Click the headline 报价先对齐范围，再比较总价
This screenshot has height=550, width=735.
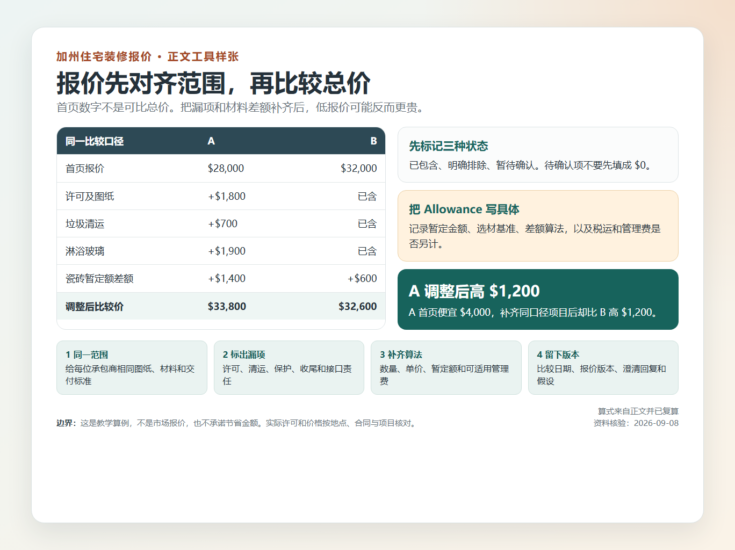pos(213,83)
